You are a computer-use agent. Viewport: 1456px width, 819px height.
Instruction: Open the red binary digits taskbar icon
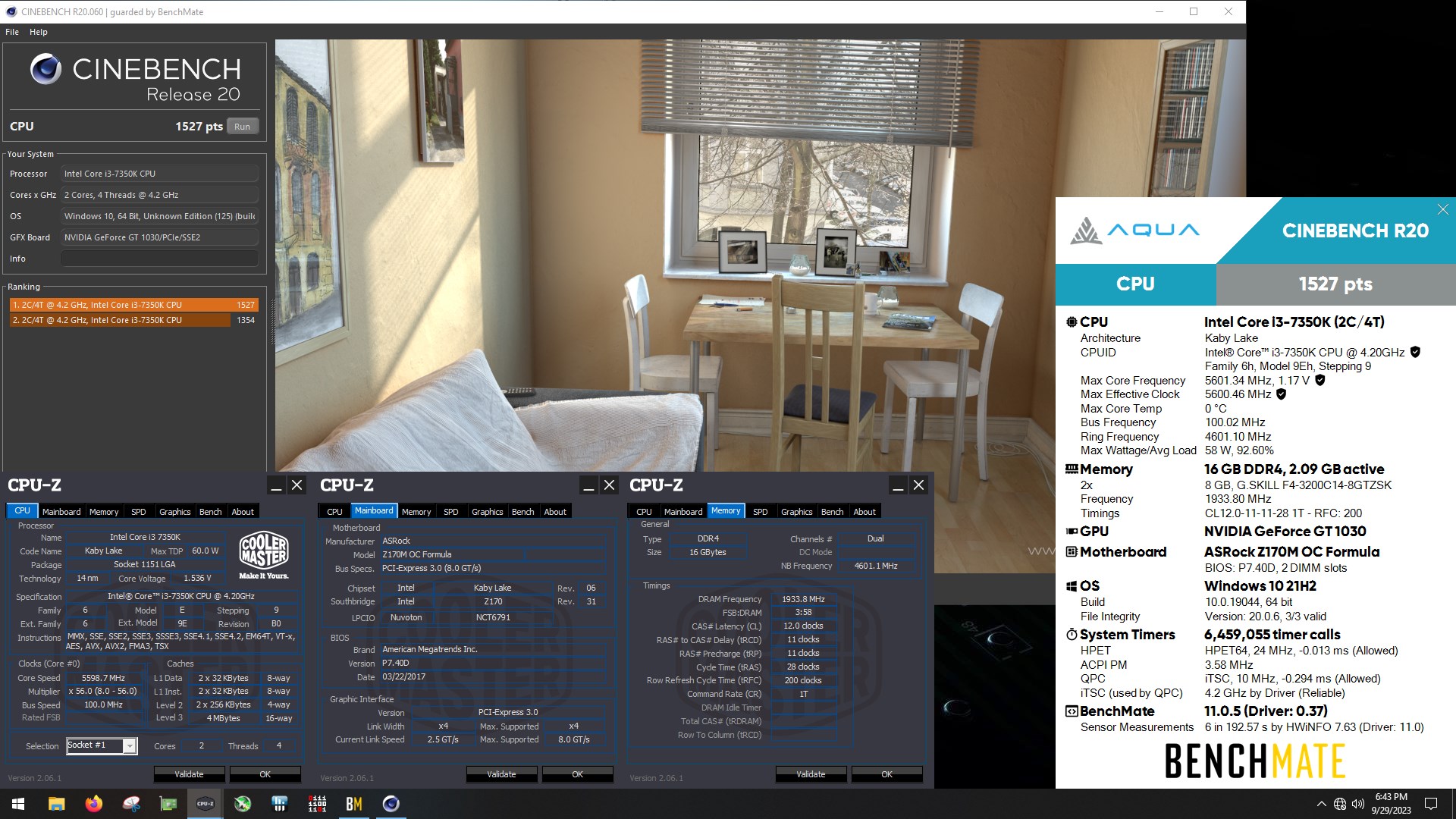tap(317, 804)
